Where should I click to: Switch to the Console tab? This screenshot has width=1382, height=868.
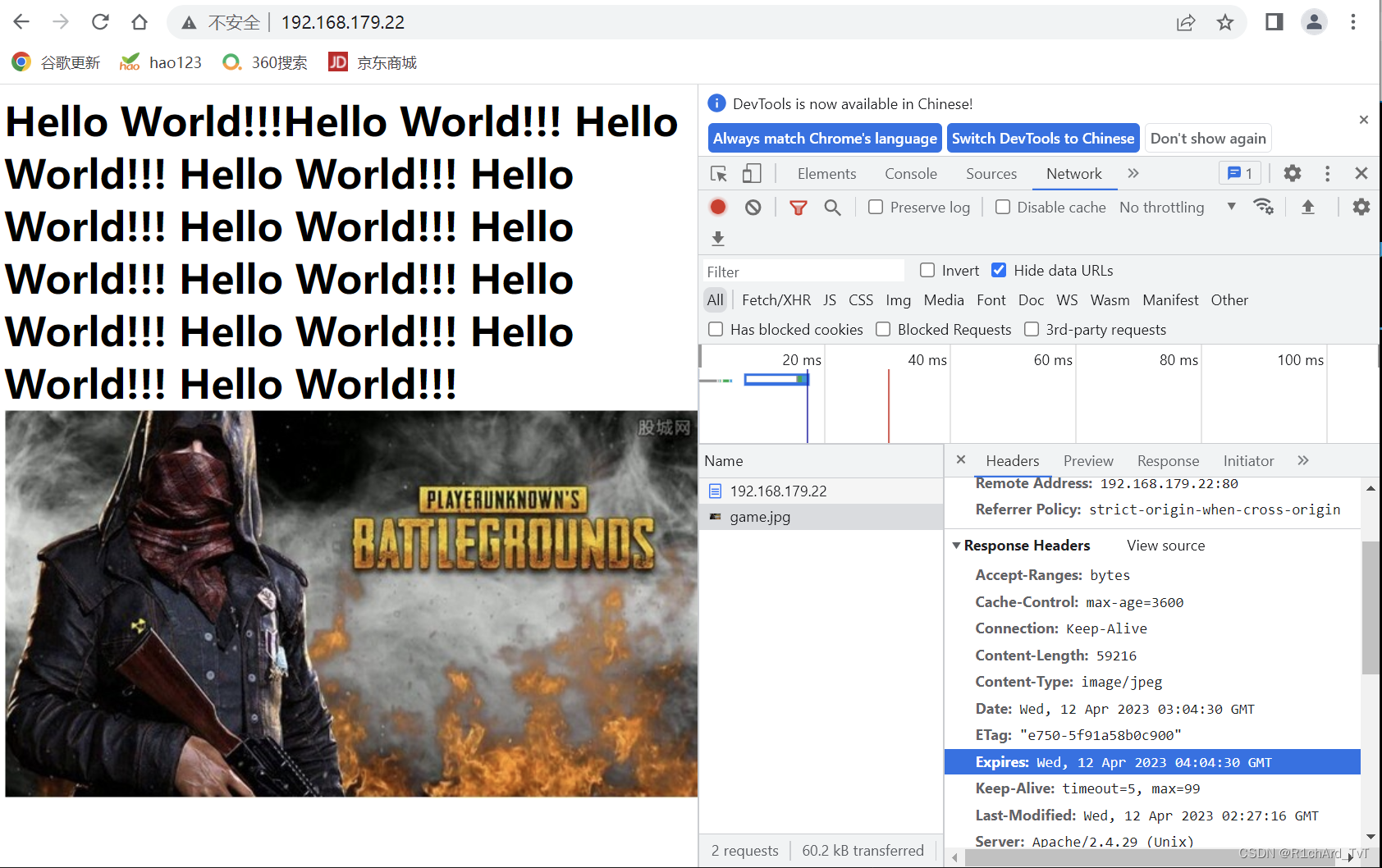tap(911, 174)
